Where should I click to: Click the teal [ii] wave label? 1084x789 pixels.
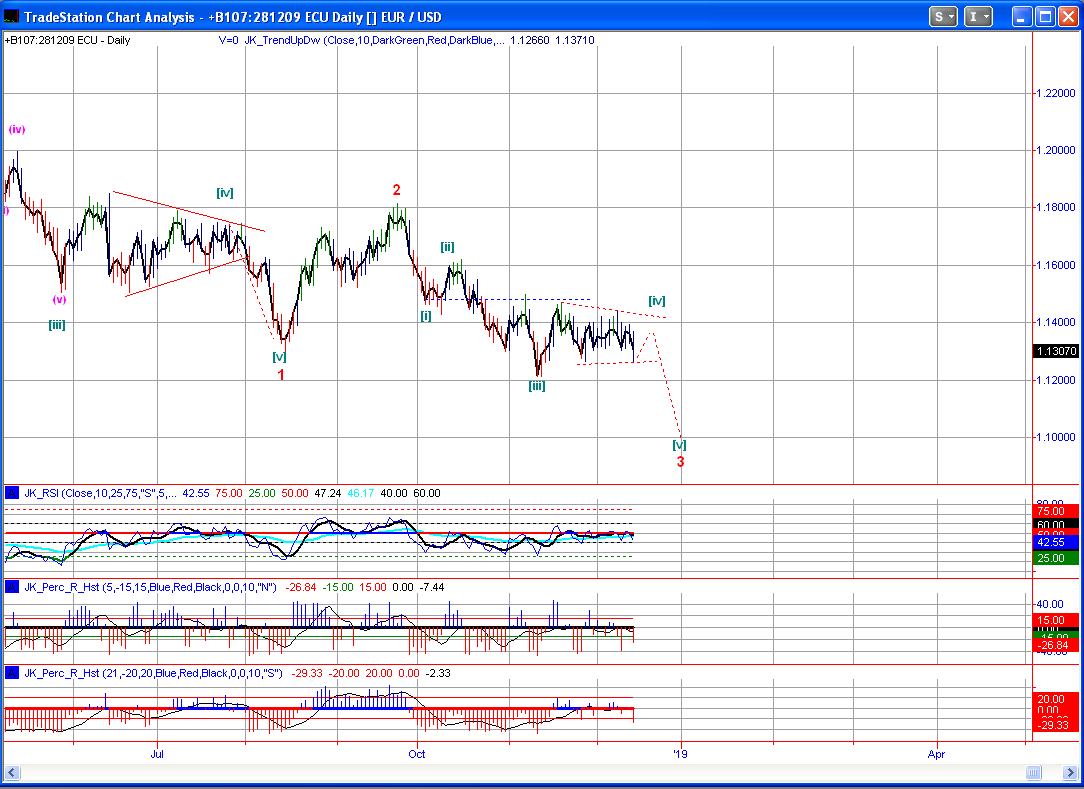click(447, 247)
